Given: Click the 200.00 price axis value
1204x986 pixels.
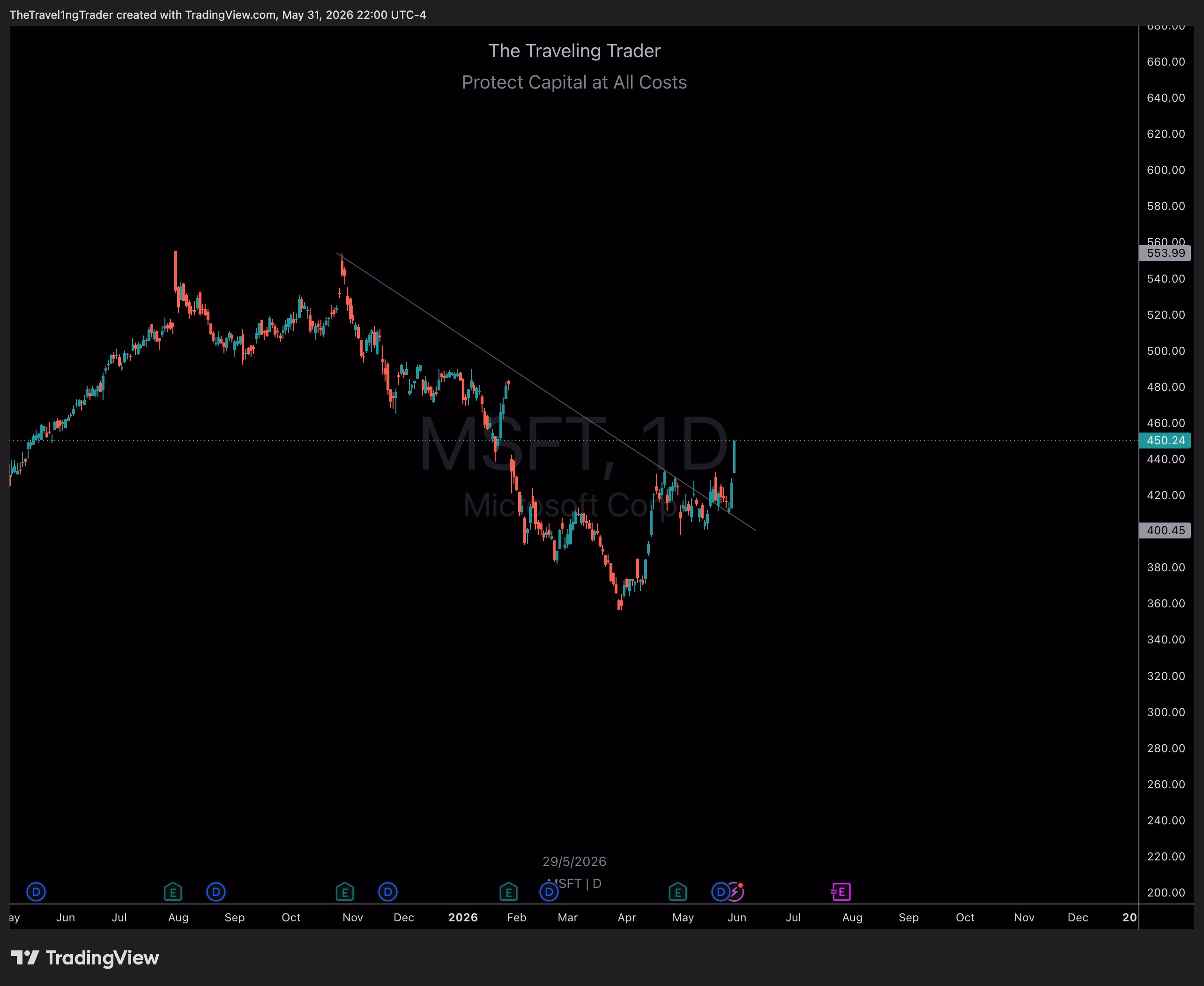Looking at the screenshot, I should (x=1166, y=893).
